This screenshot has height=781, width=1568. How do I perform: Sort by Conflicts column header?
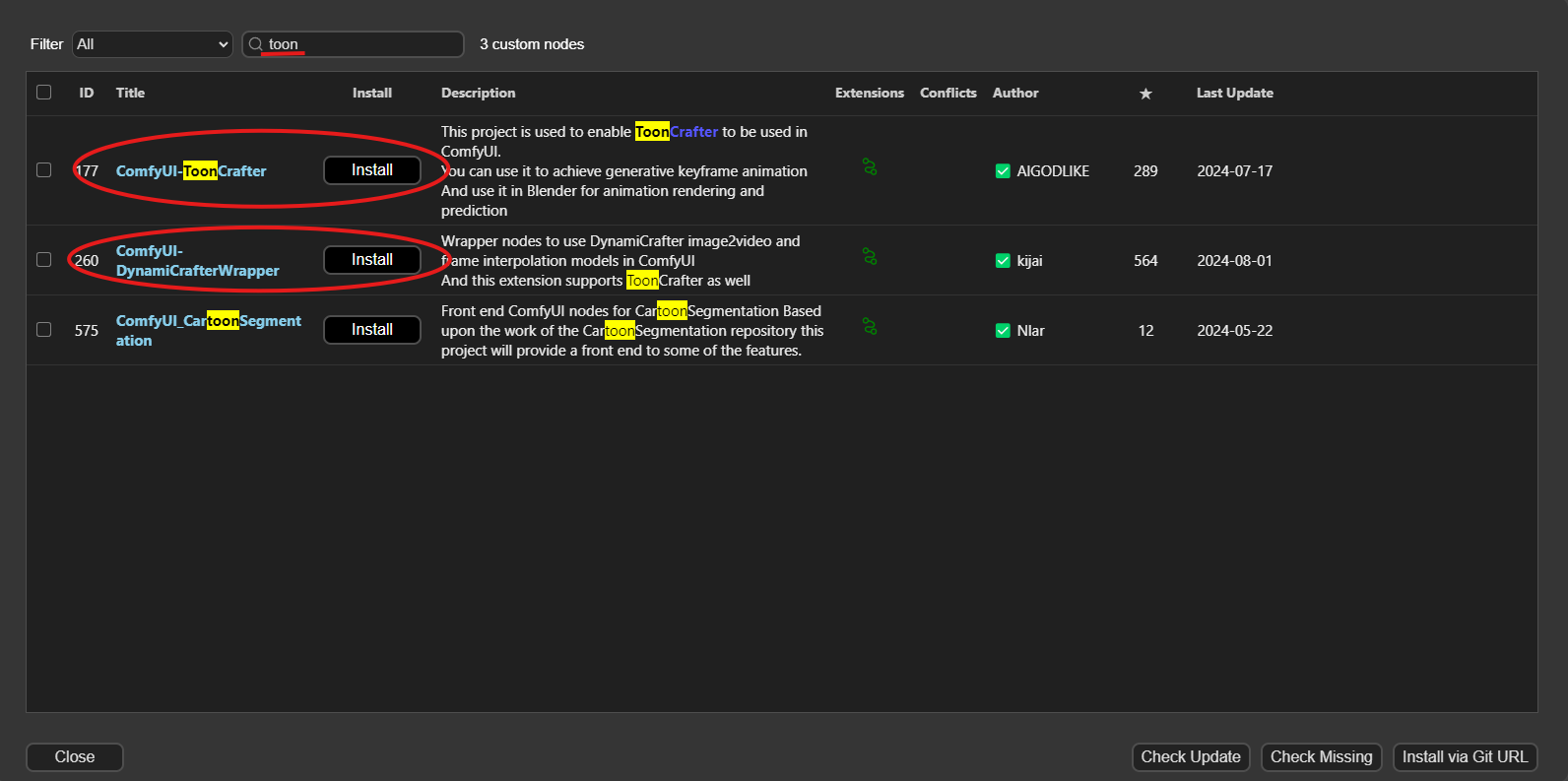(948, 93)
